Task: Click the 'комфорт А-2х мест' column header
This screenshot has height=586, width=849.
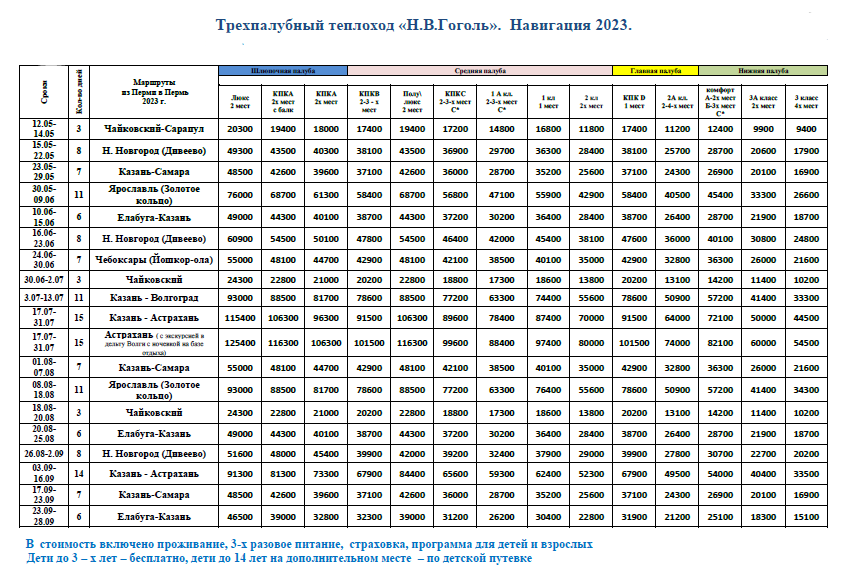Action: [720, 102]
